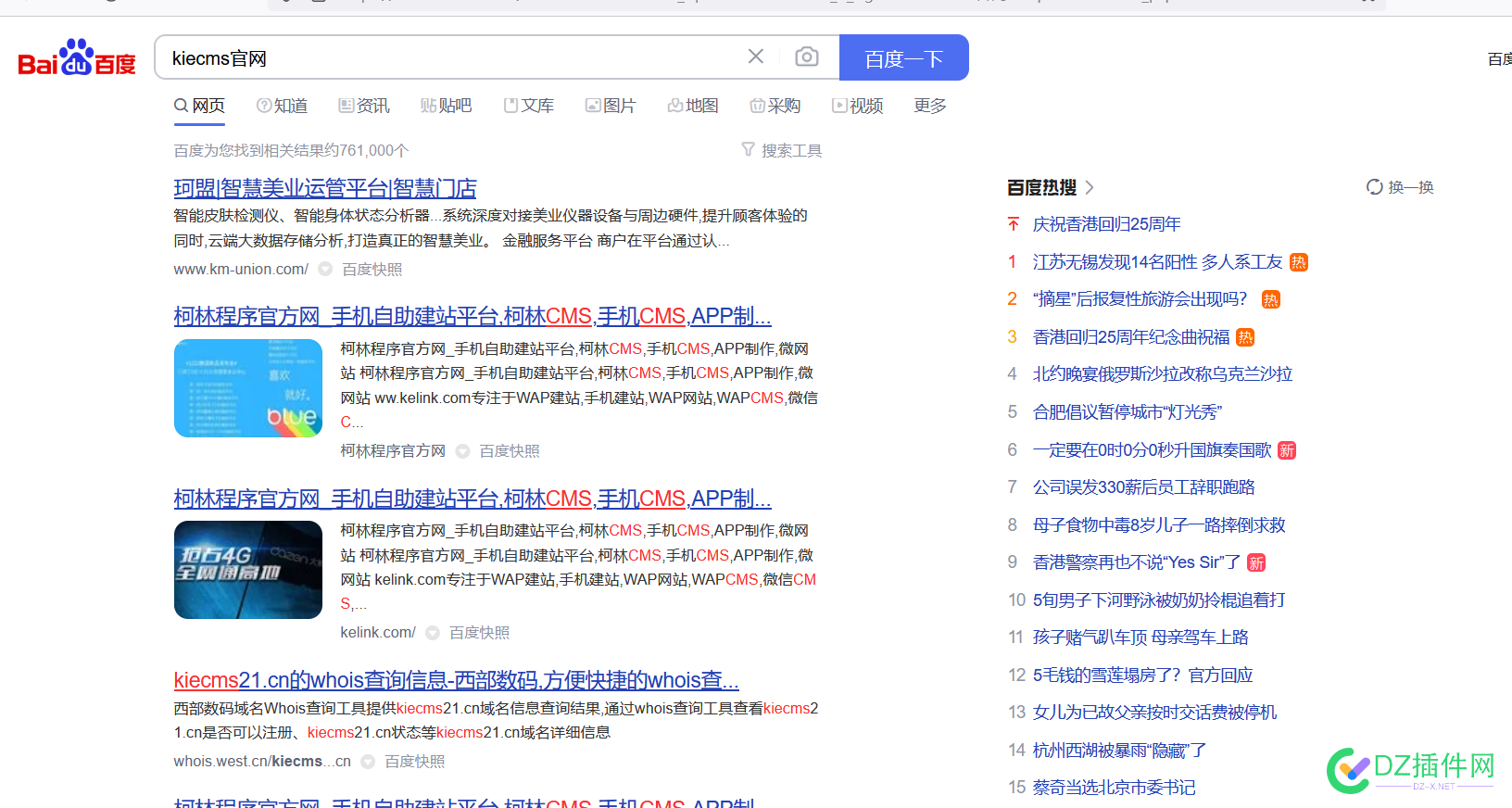Image resolution: width=1512 pixels, height=808 pixels.
Task: Open the 贴吧 tab
Action: point(446,106)
